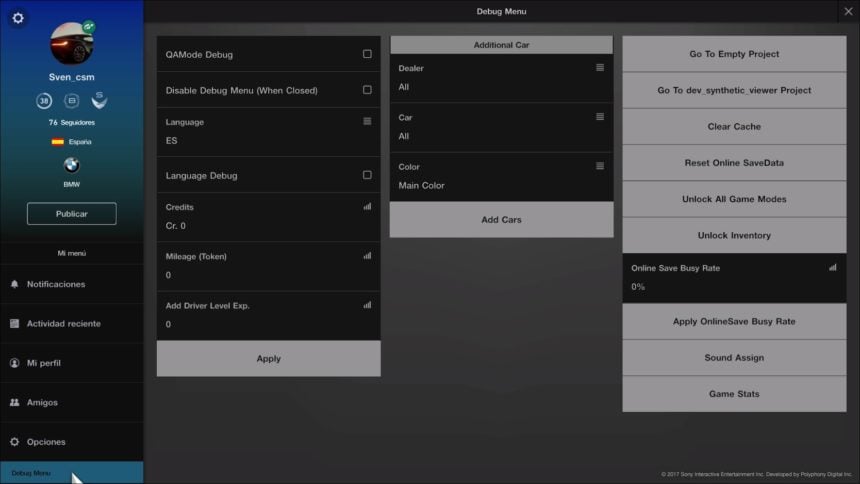Click the Clear Cache button
This screenshot has width=860, height=484.
click(x=734, y=126)
